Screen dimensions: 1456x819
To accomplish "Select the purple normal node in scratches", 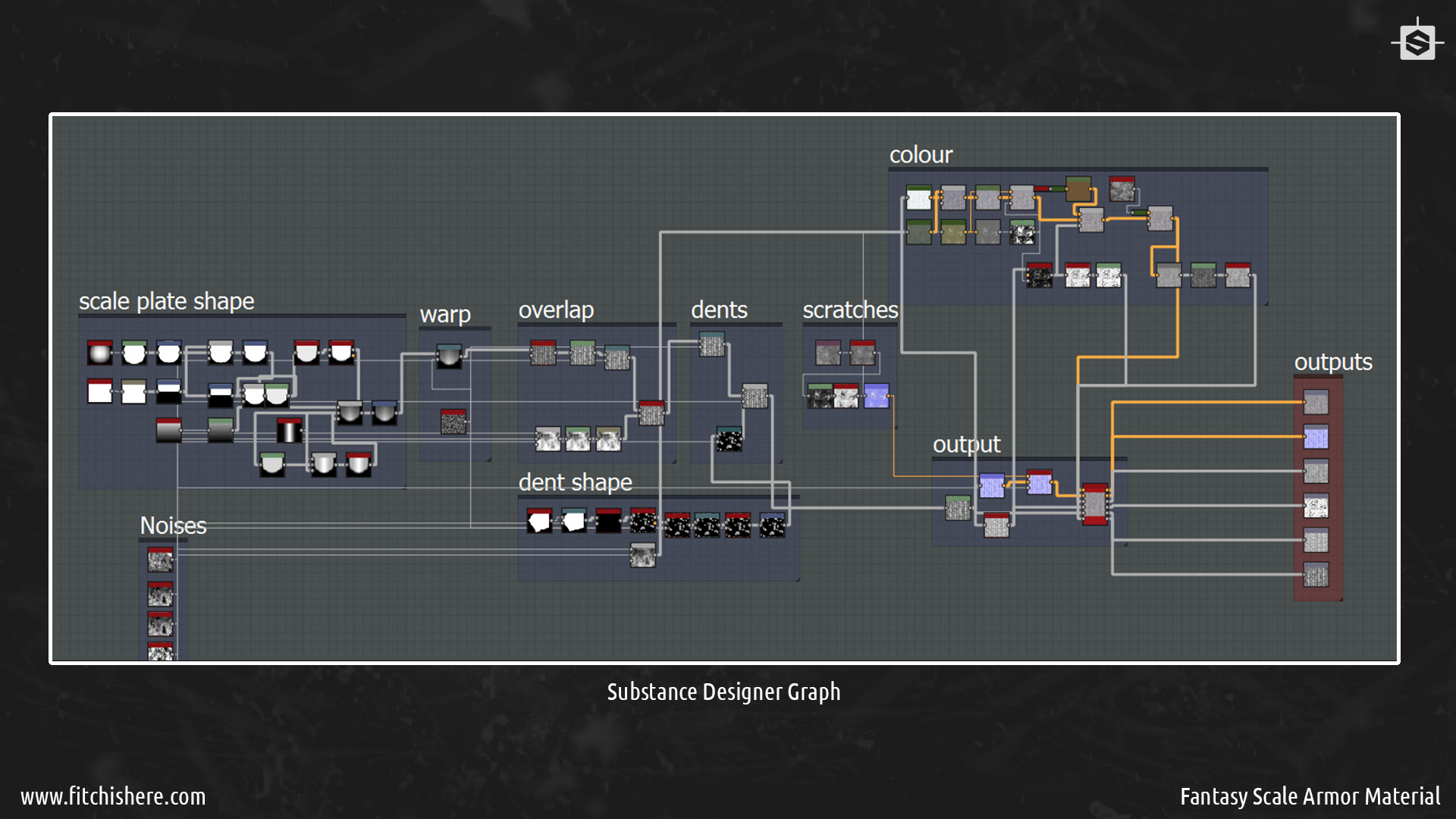I will tap(876, 396).
